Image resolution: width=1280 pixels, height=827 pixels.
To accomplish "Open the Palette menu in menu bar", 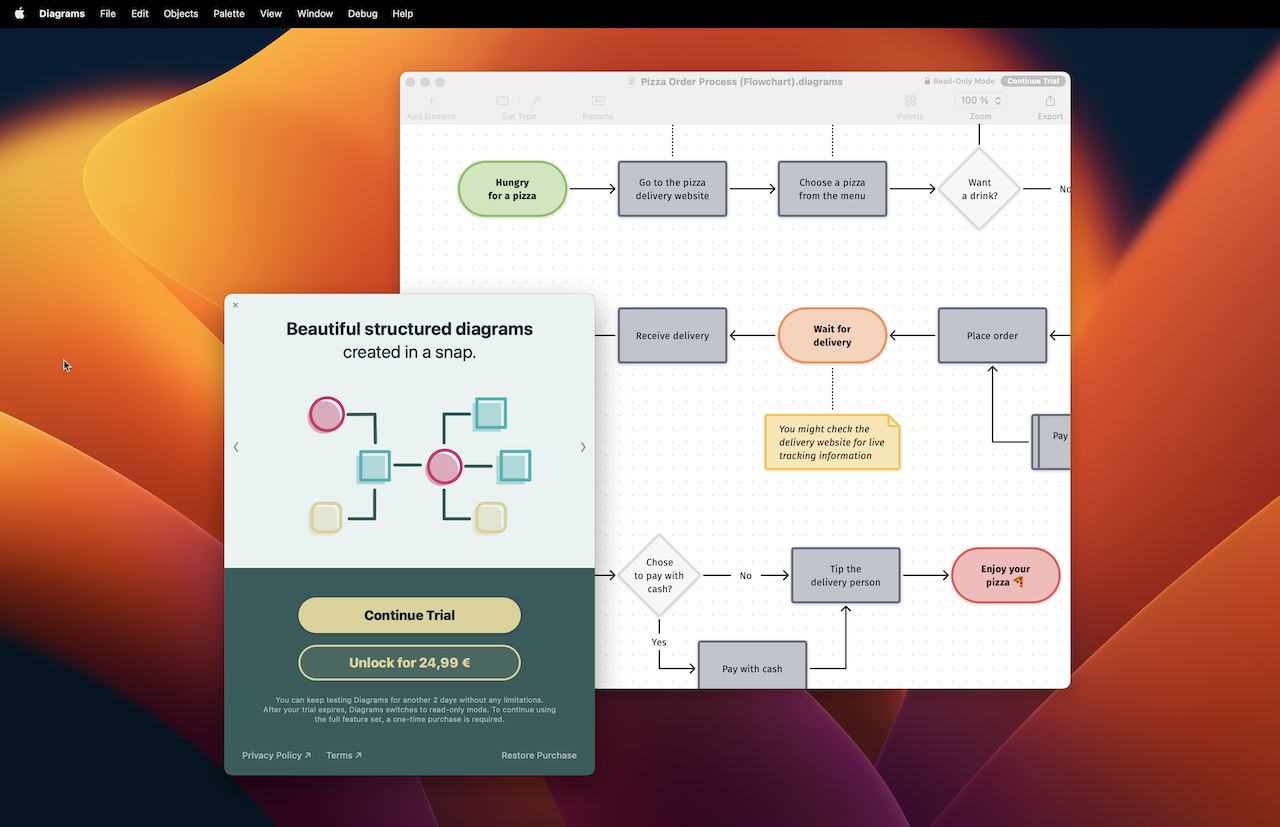I will click(x=229, y=14).
